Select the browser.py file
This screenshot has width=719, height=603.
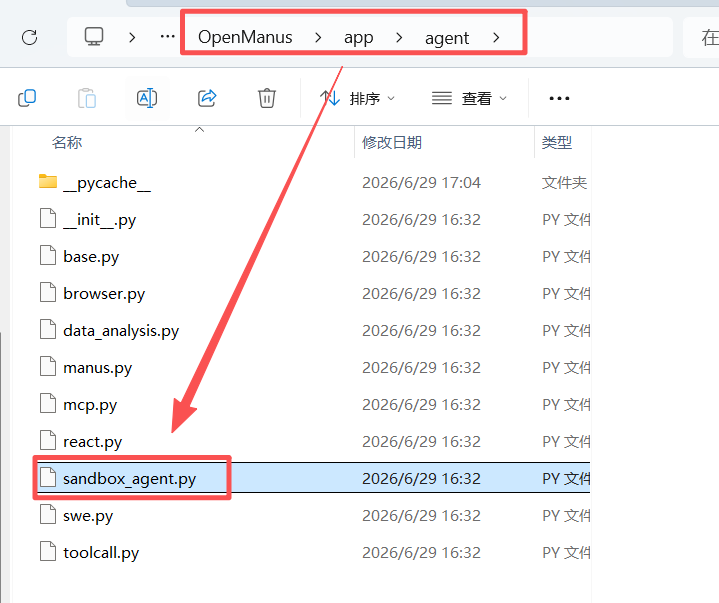click(104, 294)
